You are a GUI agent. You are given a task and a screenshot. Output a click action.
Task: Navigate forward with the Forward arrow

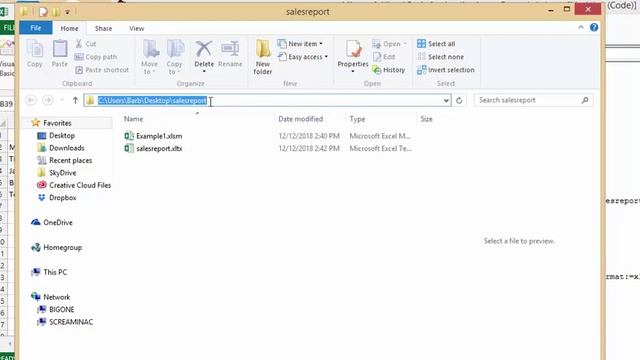48,100
